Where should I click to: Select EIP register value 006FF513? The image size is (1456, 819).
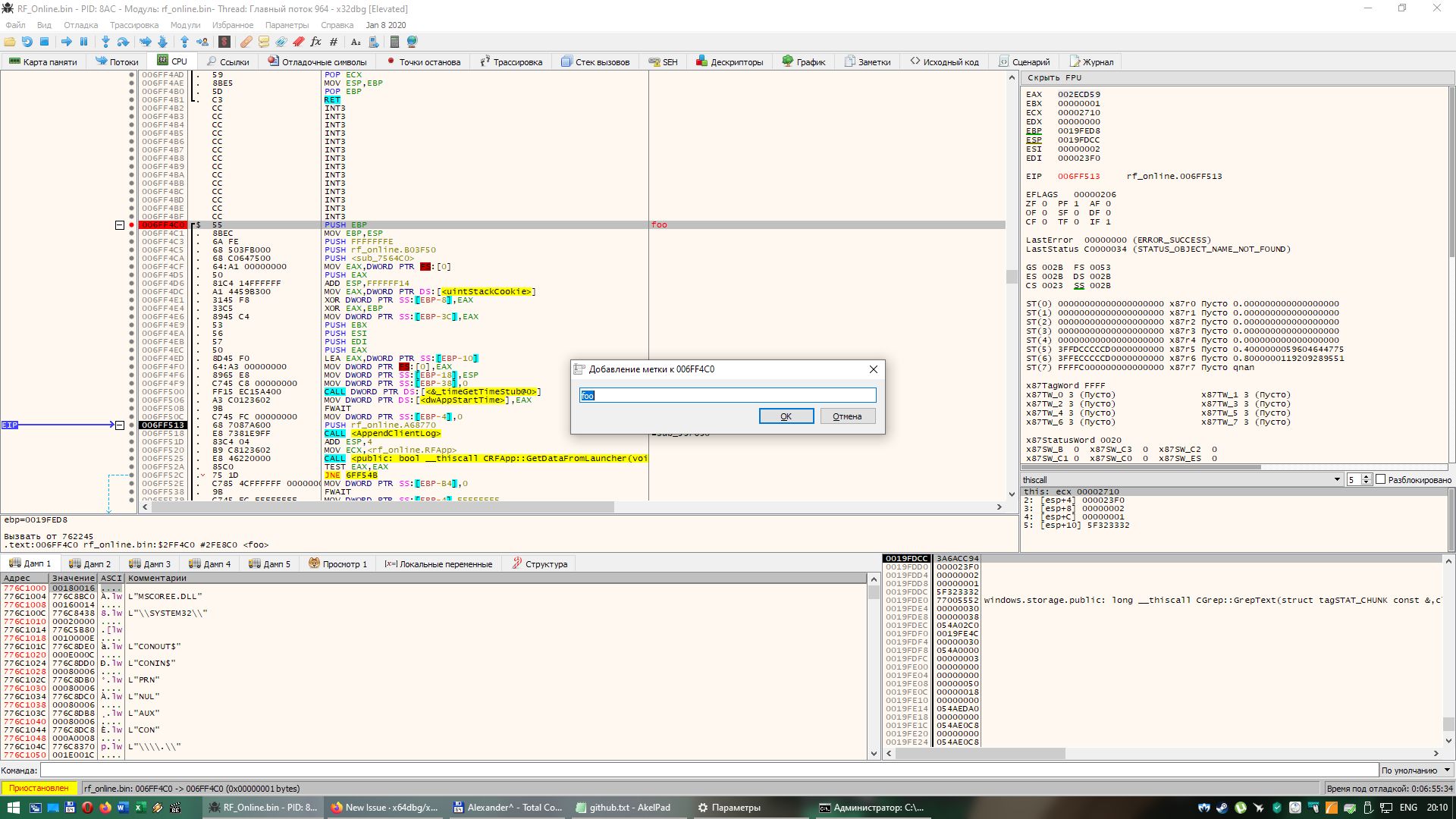point(1078,177)
